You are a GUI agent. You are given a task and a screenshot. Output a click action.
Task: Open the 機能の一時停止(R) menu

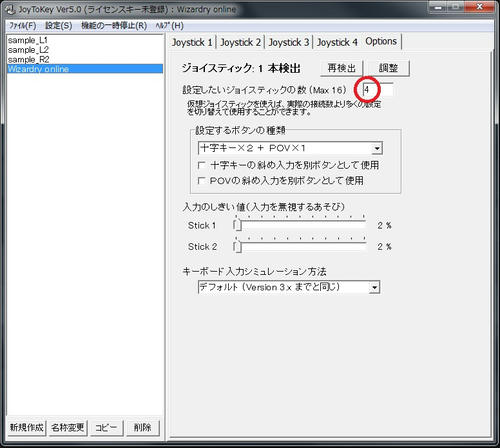tap(114, 26)
